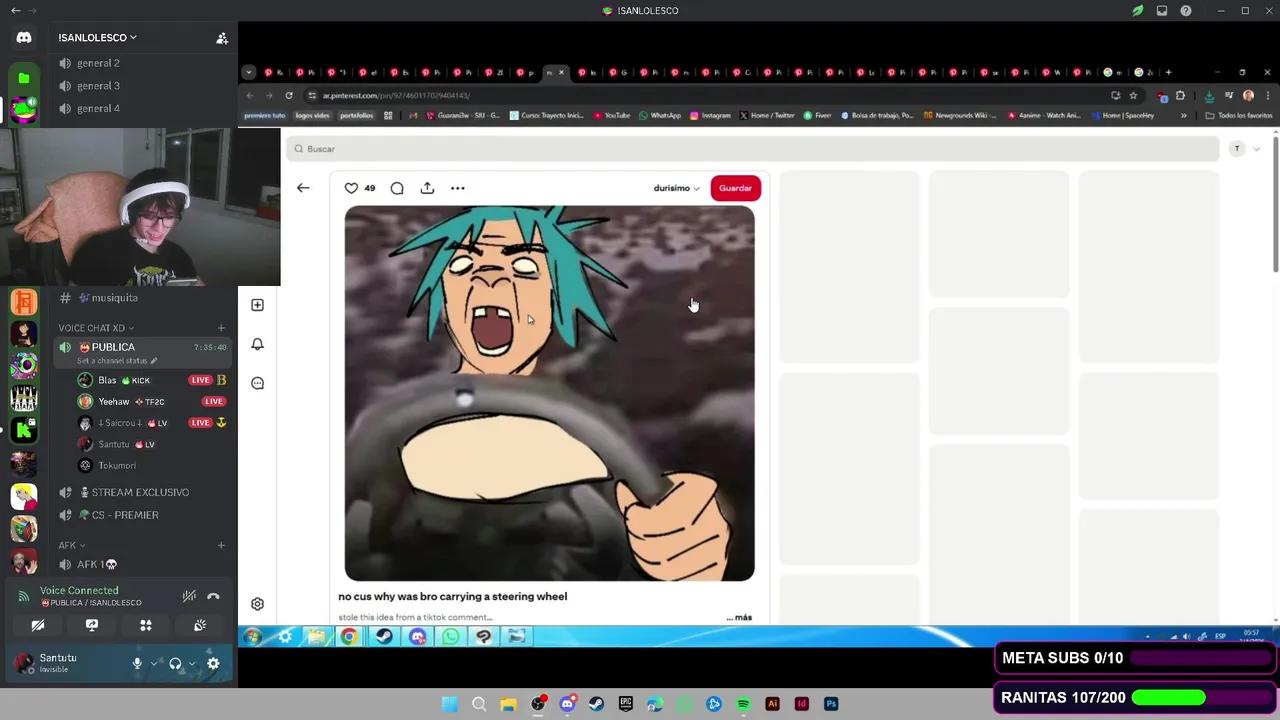Open the Discord direct messages home icon
The width and height of the screenshot is (1280, 720).
pos(24,38)
